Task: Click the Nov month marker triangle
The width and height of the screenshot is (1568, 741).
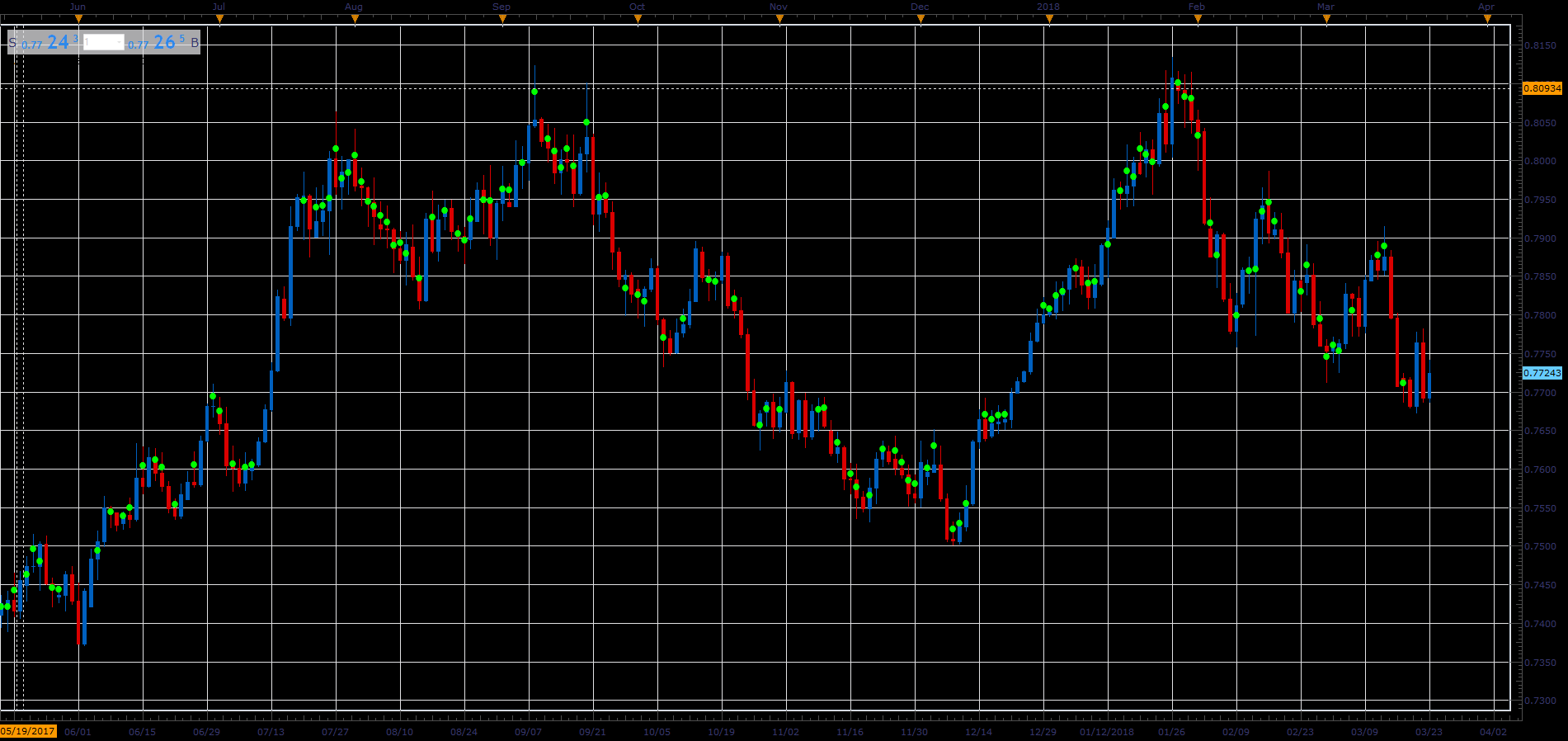Action: 779,20
